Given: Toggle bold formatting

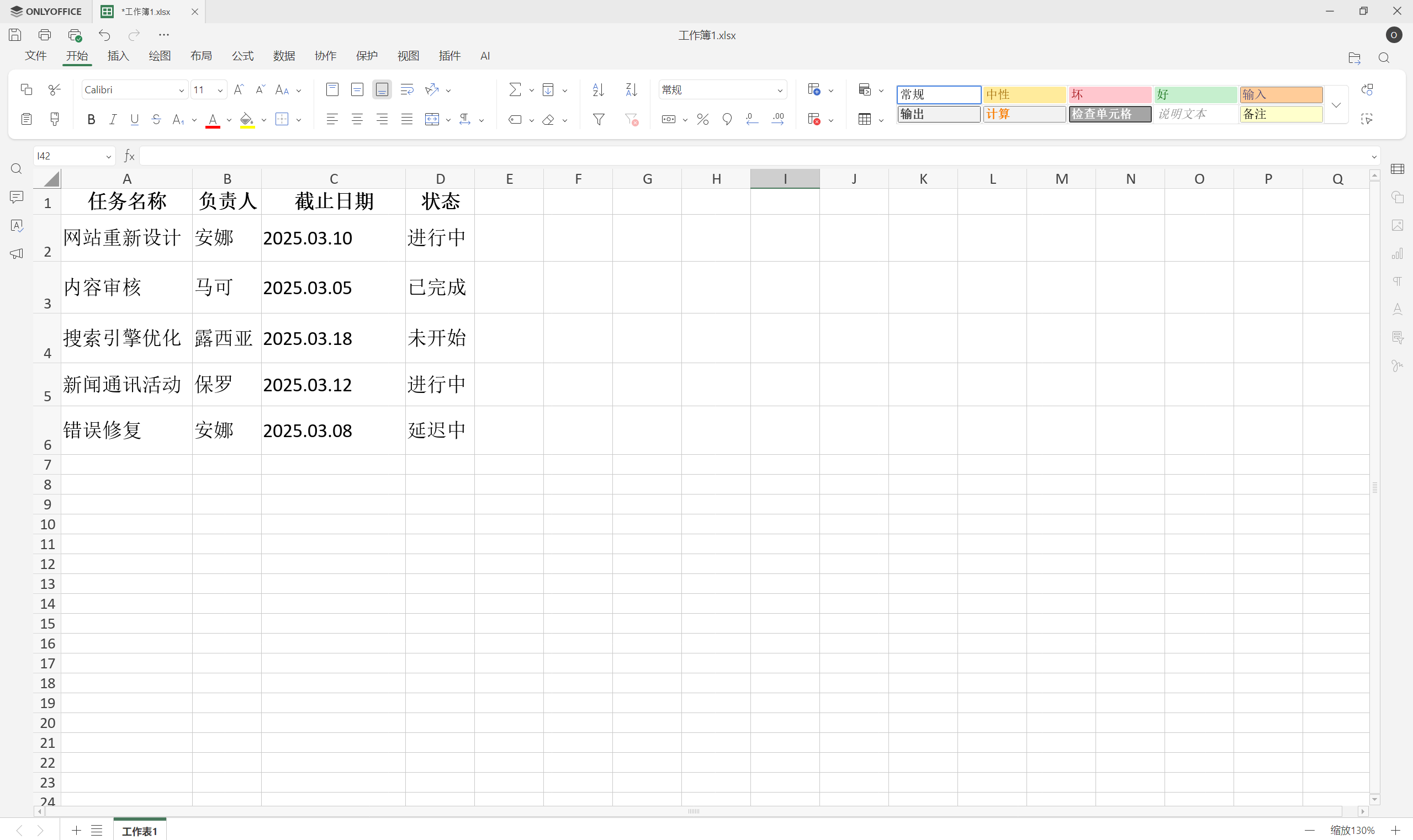Looking at the screenshot, I should point(91,119).
